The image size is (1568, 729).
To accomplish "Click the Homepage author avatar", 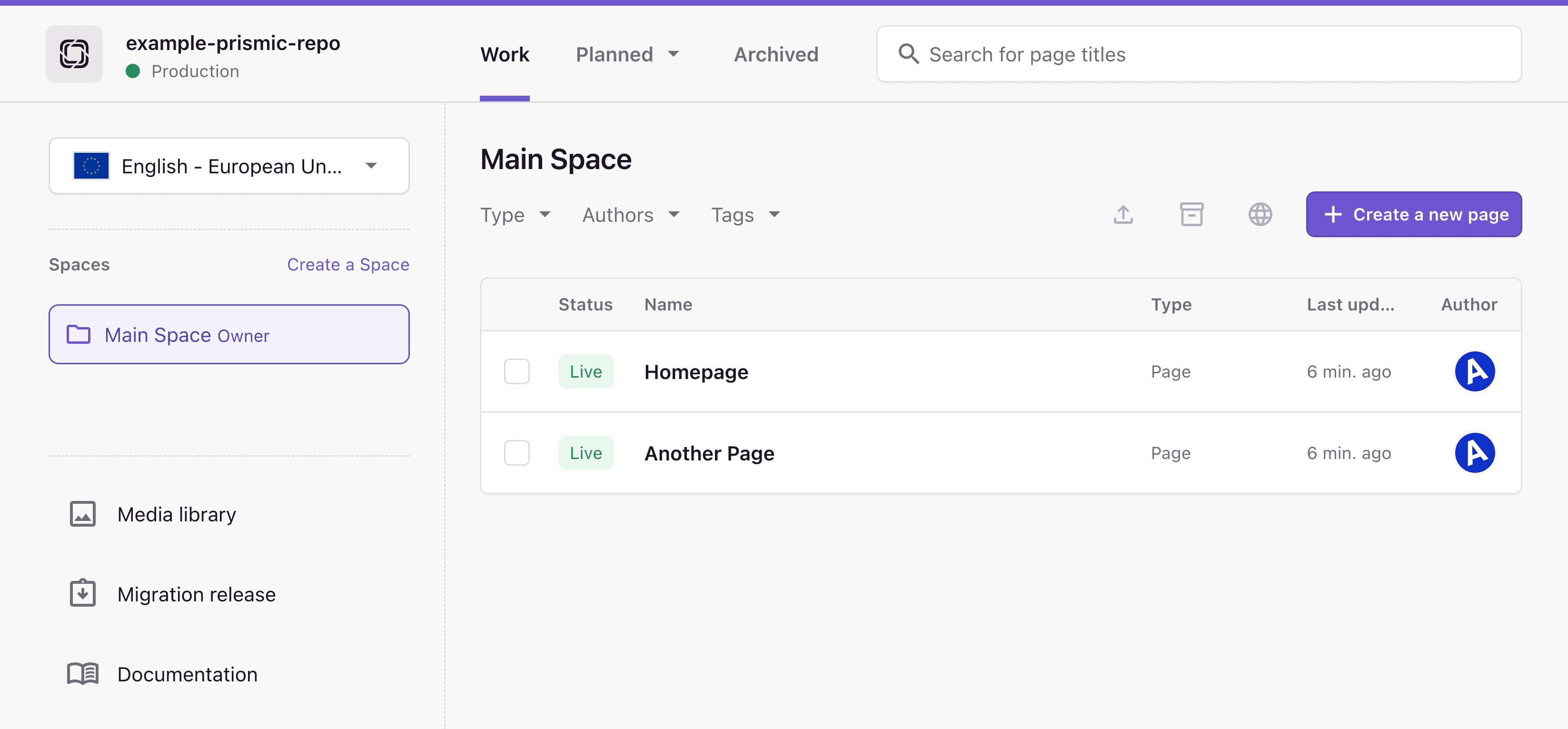I will coord(1476,371).
